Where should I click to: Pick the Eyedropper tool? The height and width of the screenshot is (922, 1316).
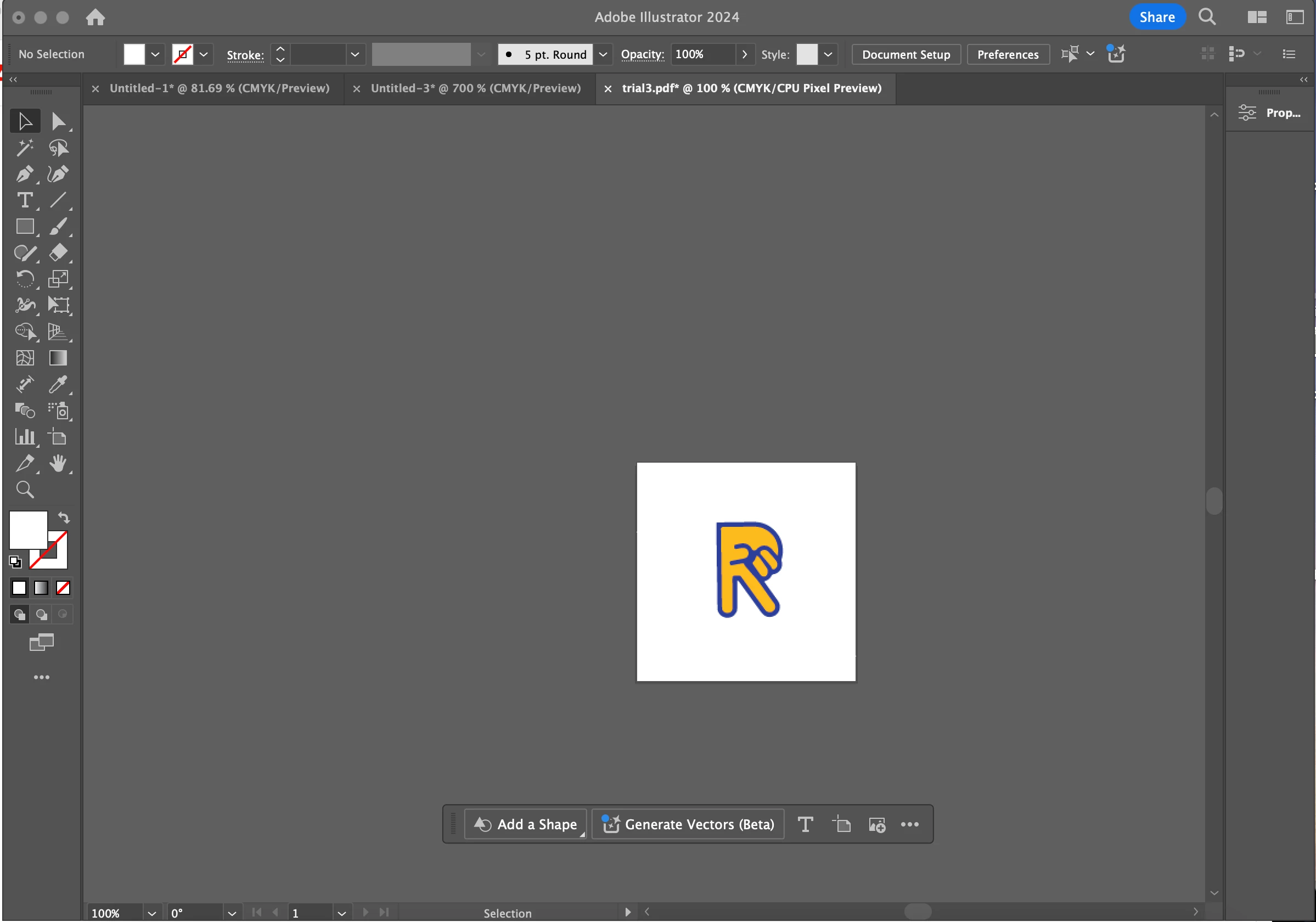[x=58, y=385]
